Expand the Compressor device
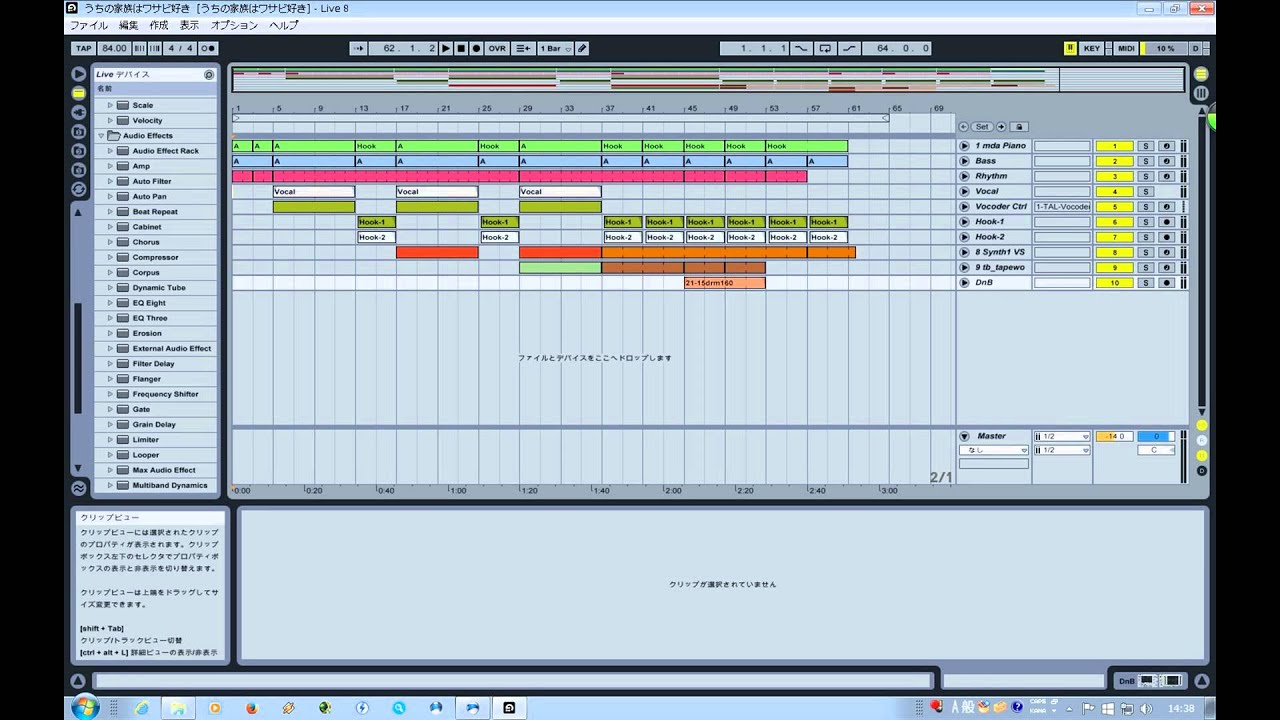Screen dimensions: 1280x720 click(x=110, y=257)
